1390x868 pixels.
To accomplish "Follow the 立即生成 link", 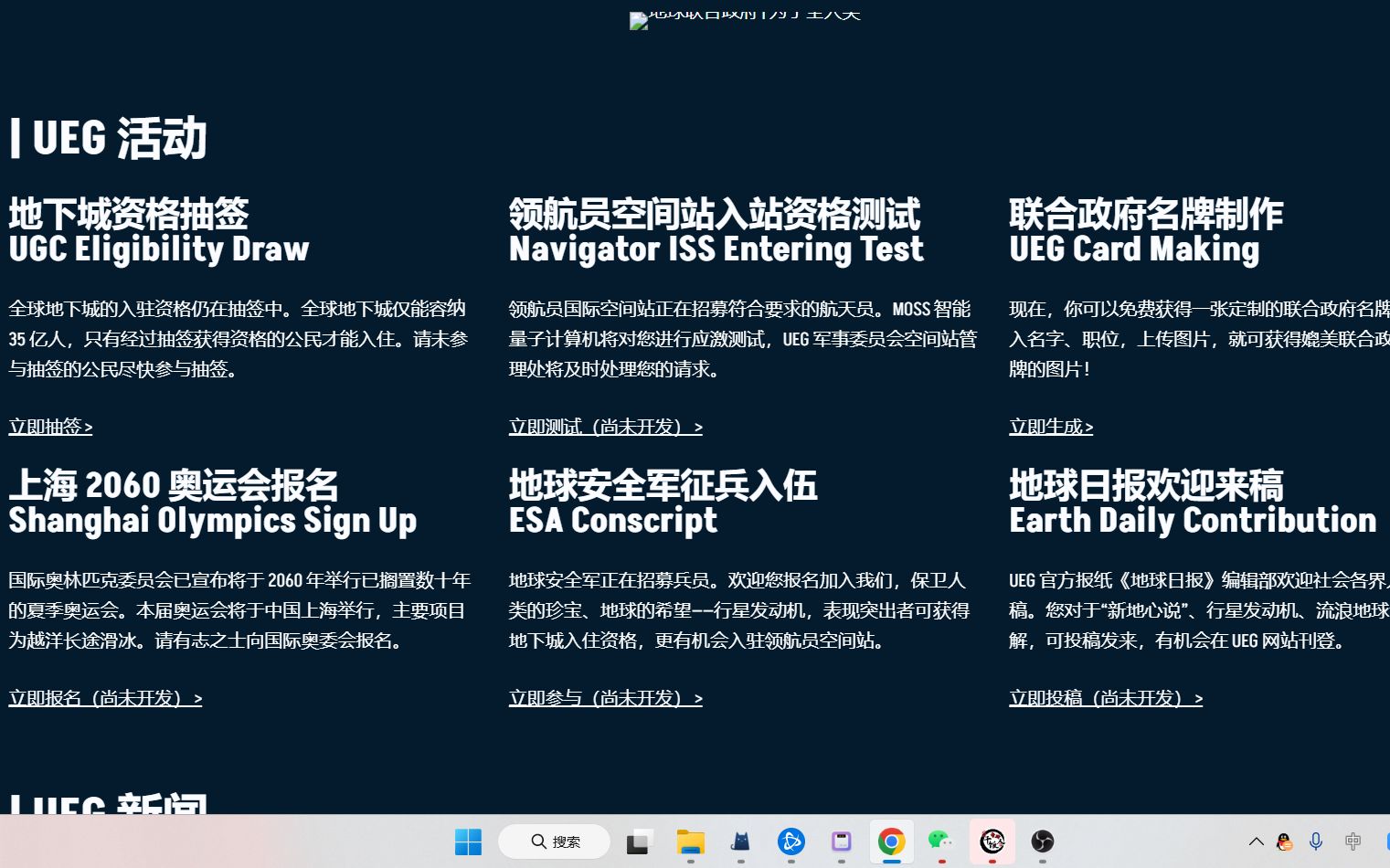I will point(1051,427).
